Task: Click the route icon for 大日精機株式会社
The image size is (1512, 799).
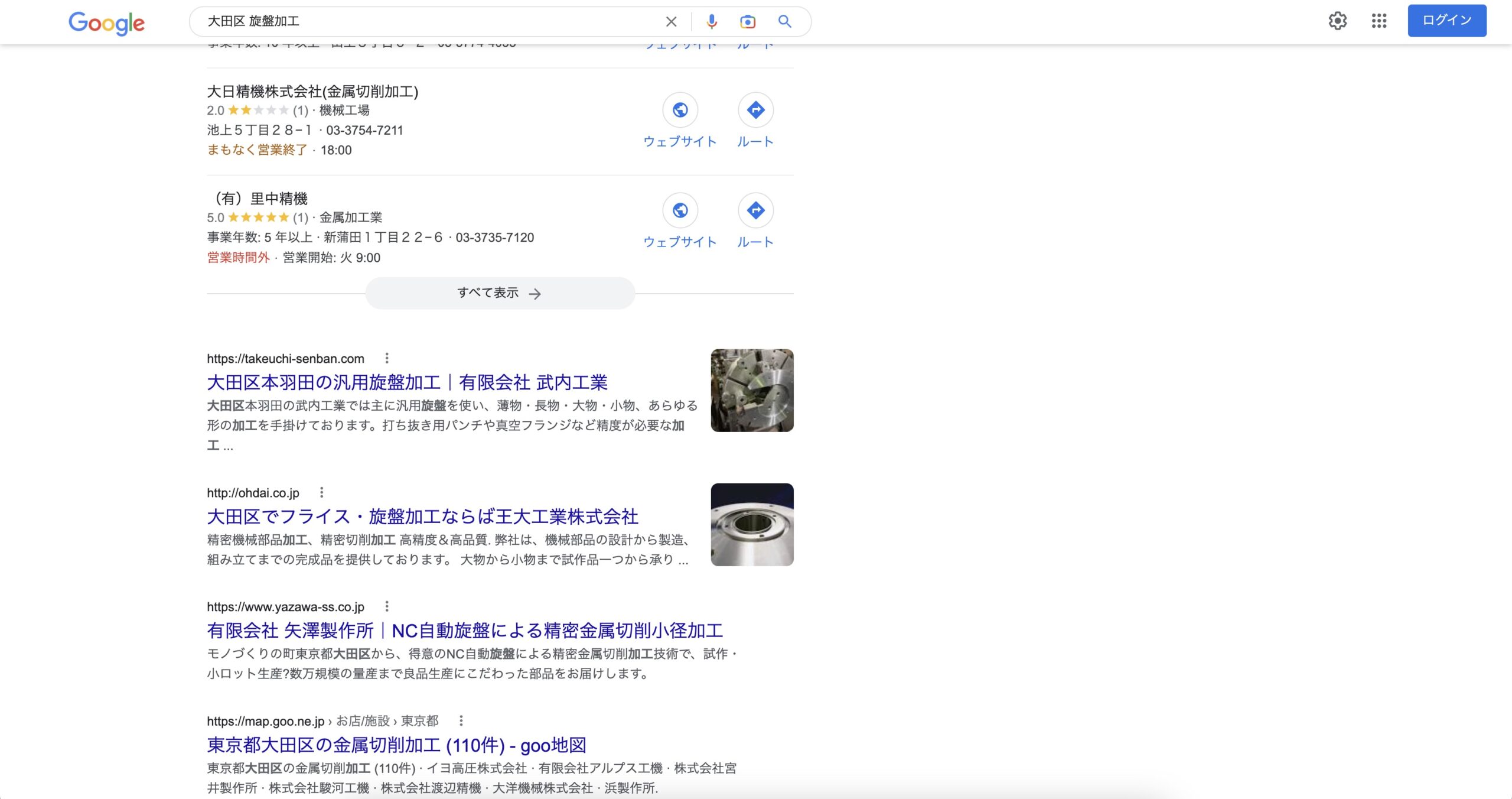Action: pyautogui.click(x=756, y=110)
